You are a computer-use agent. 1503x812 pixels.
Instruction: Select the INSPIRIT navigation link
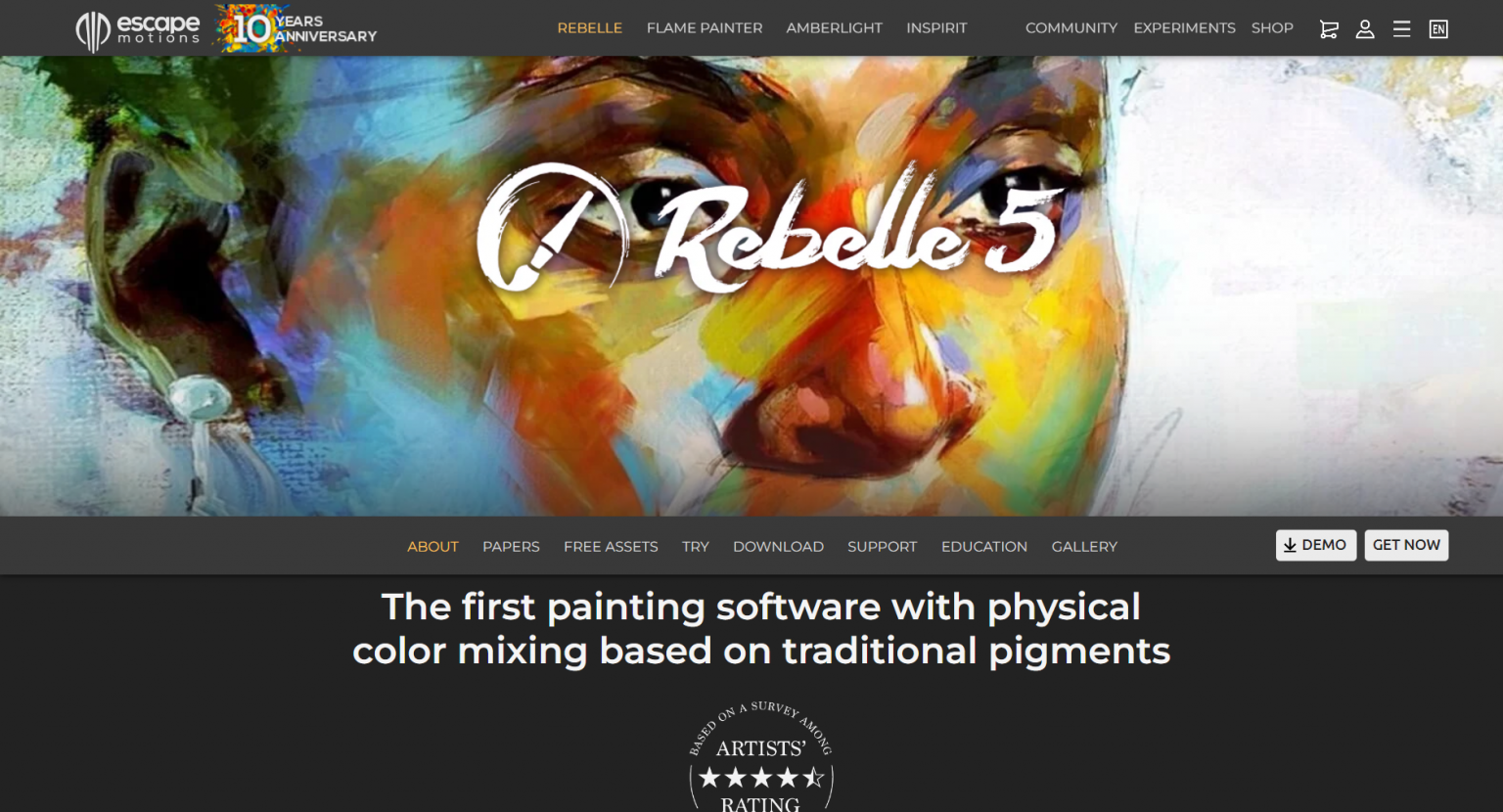pos(936,28)
